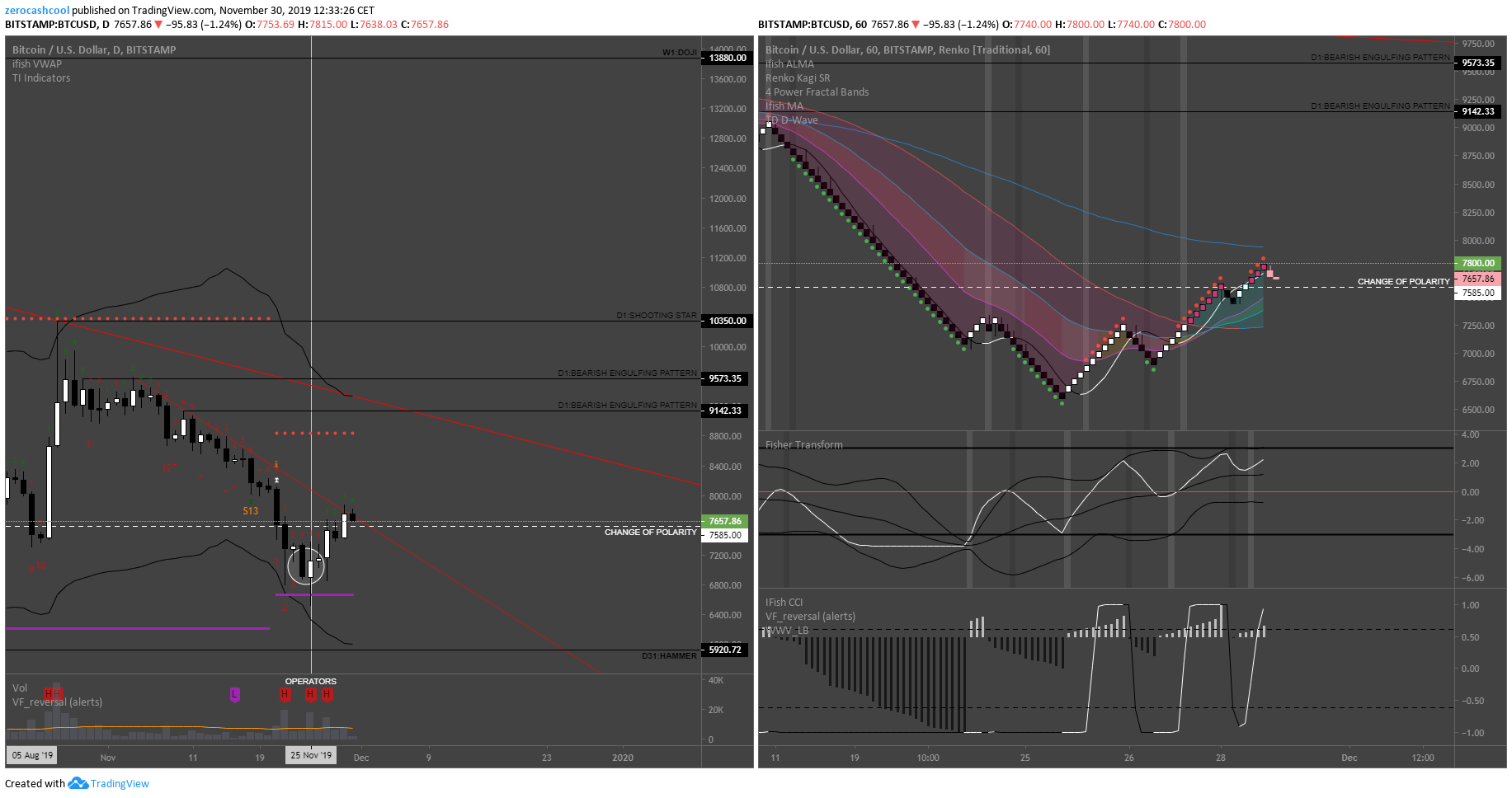Click the 9573.35 price label on daily chart
The width and height of the screenshot is (1512, 798).
[x=724, y=378]
